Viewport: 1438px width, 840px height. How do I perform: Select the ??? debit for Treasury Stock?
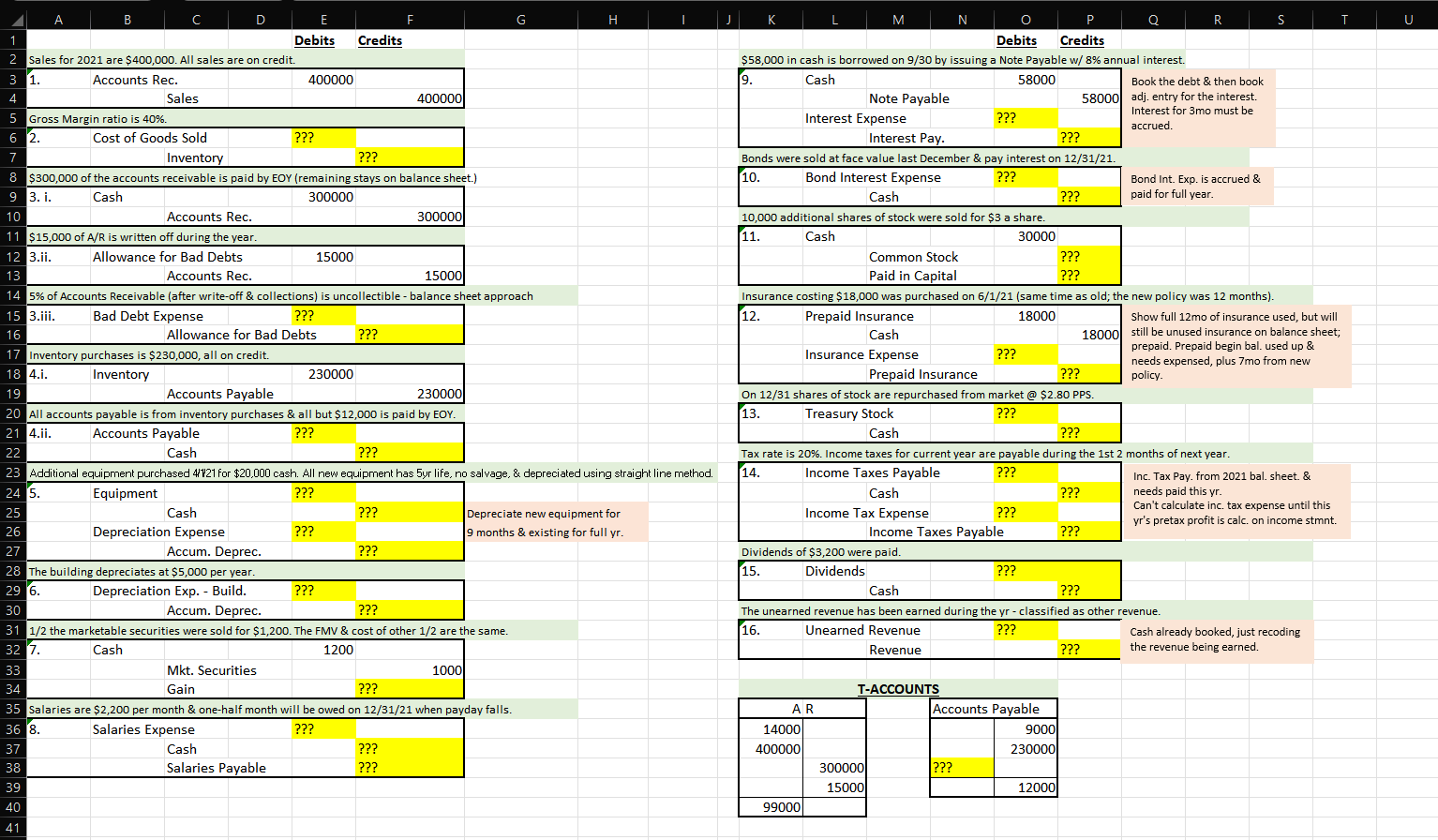click(x=1026, y=413)
